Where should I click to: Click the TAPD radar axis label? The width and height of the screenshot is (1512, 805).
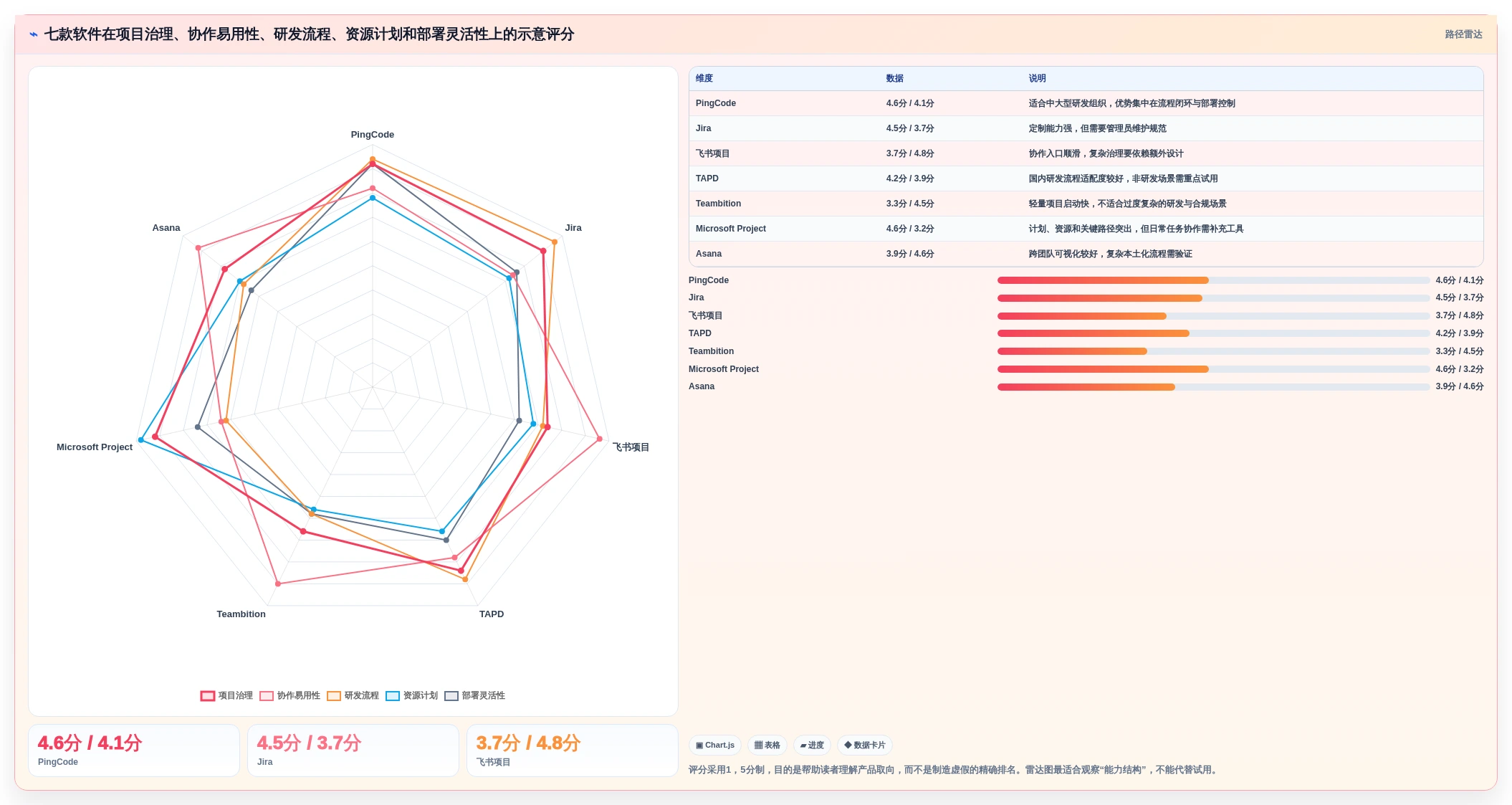[x=492, y=614]
